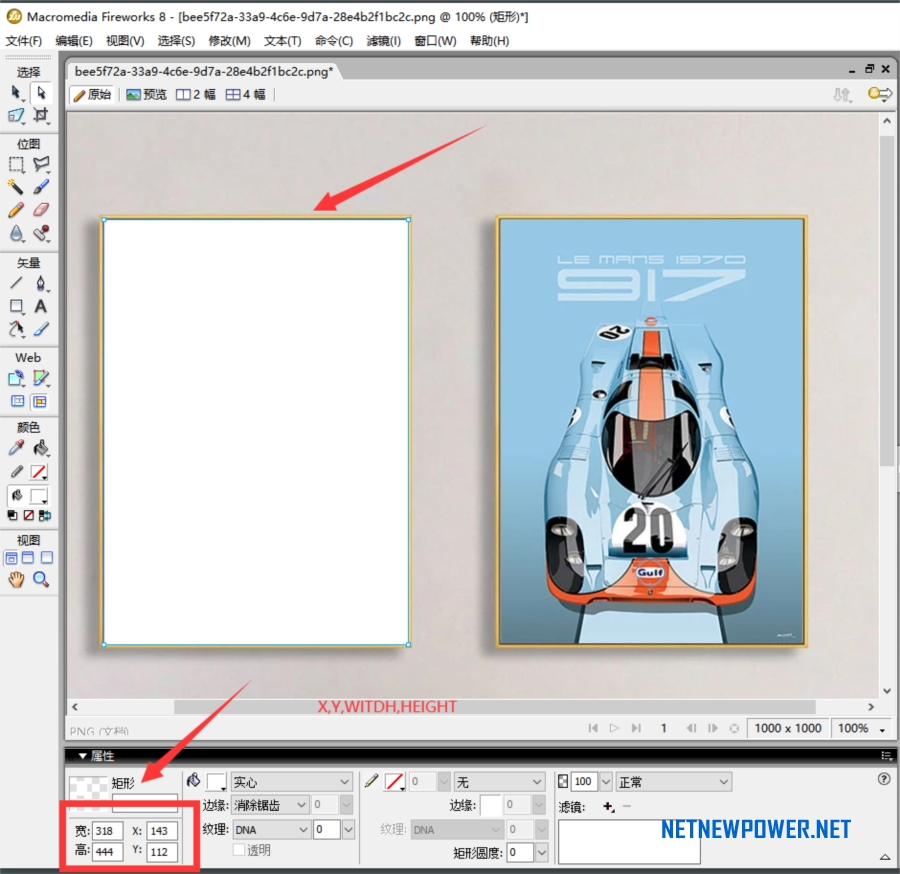
Task: Select the Magic Wand tool
Action: 16,187
